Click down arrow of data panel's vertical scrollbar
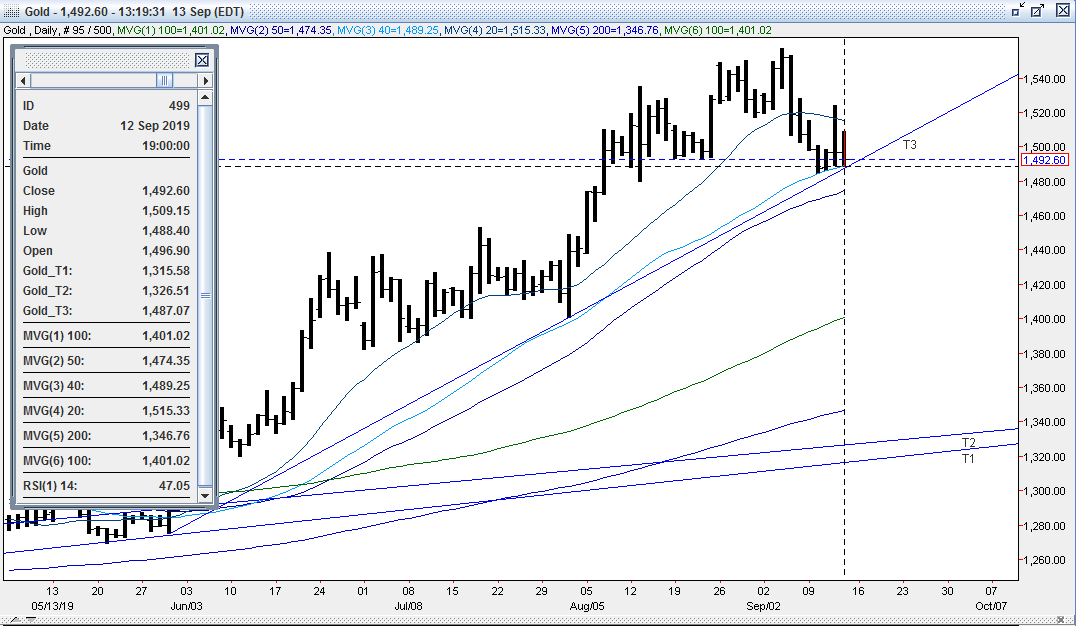Image resolution: width=1076 pixels, height=626 pixels. (205, 494)
